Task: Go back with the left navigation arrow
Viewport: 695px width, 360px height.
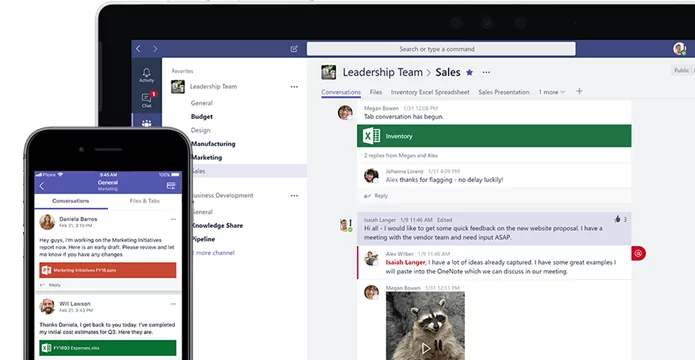Action: (x=138, y=49)
